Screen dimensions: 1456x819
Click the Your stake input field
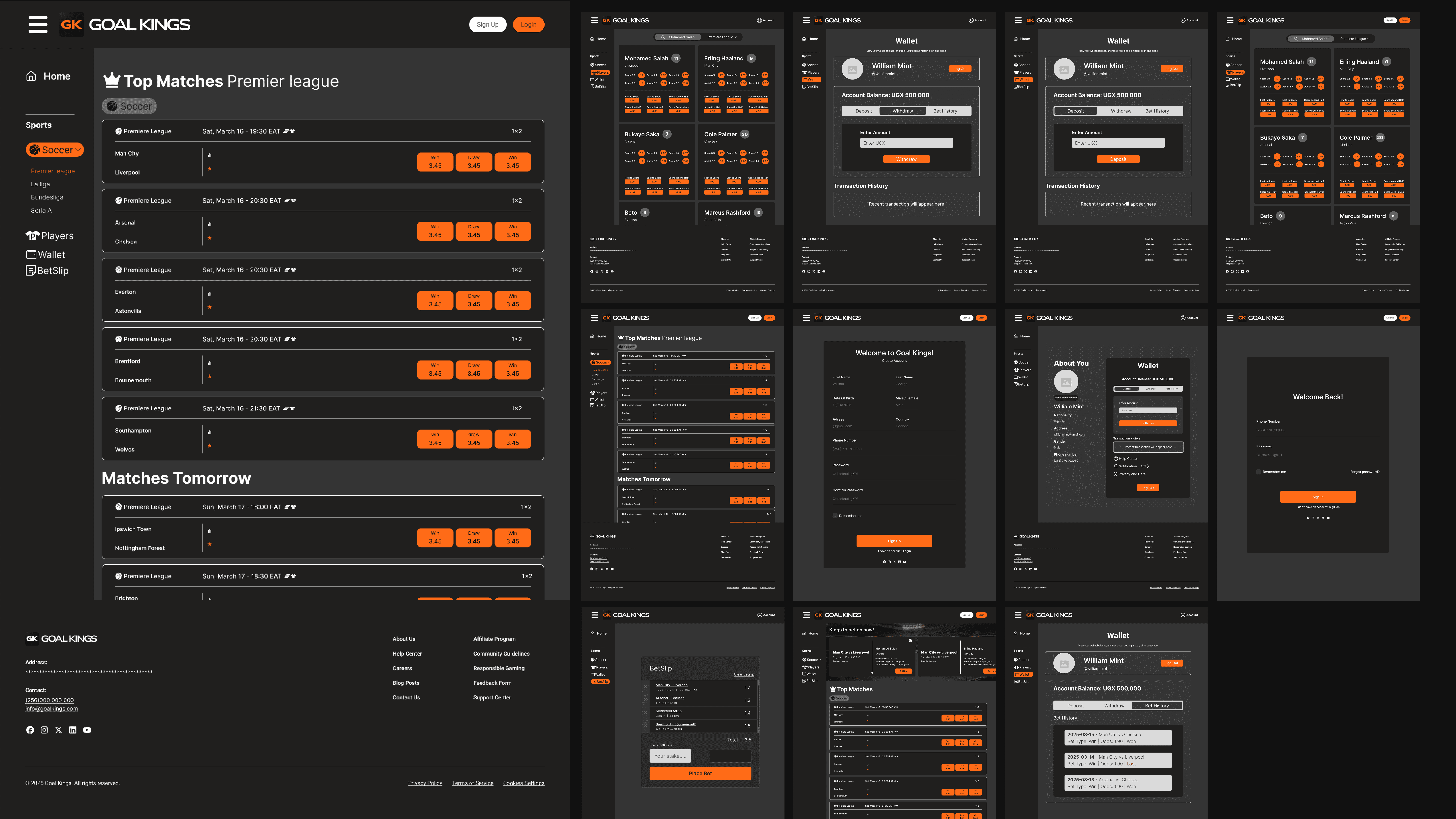670,756
